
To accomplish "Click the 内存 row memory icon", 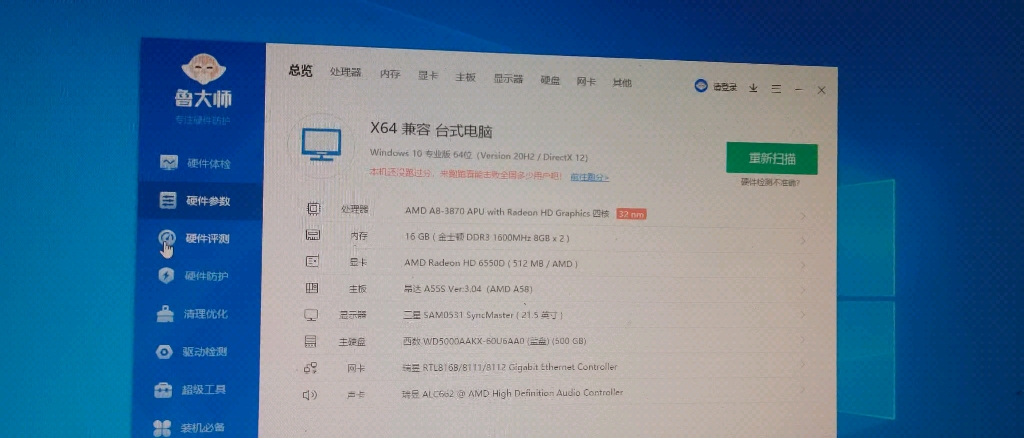I will point(313,235).
